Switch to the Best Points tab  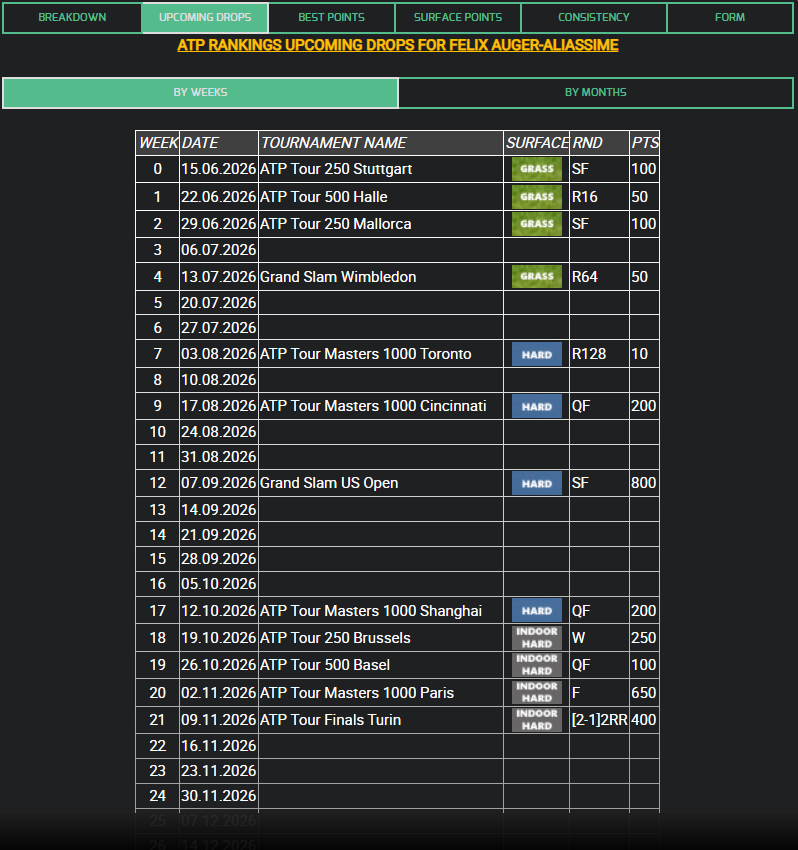[331, 17]
